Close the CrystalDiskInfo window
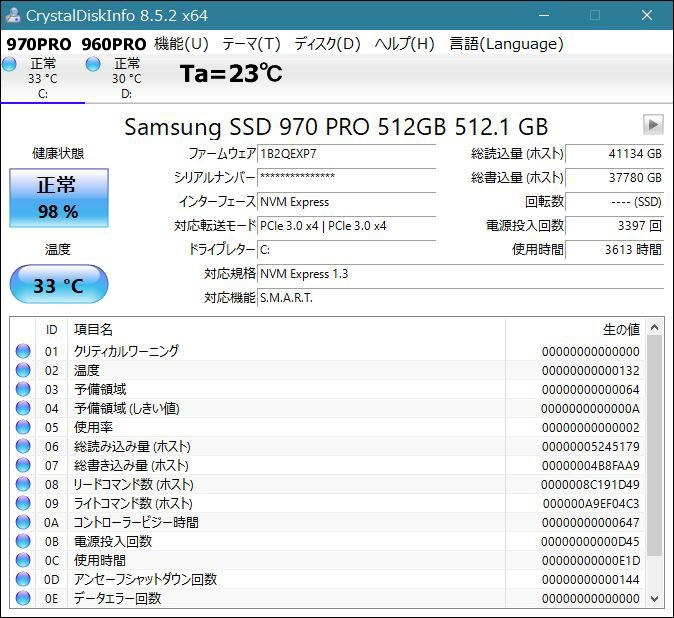Image resolution: width=674 pixels, height=618 pixels. coord(647,15)
